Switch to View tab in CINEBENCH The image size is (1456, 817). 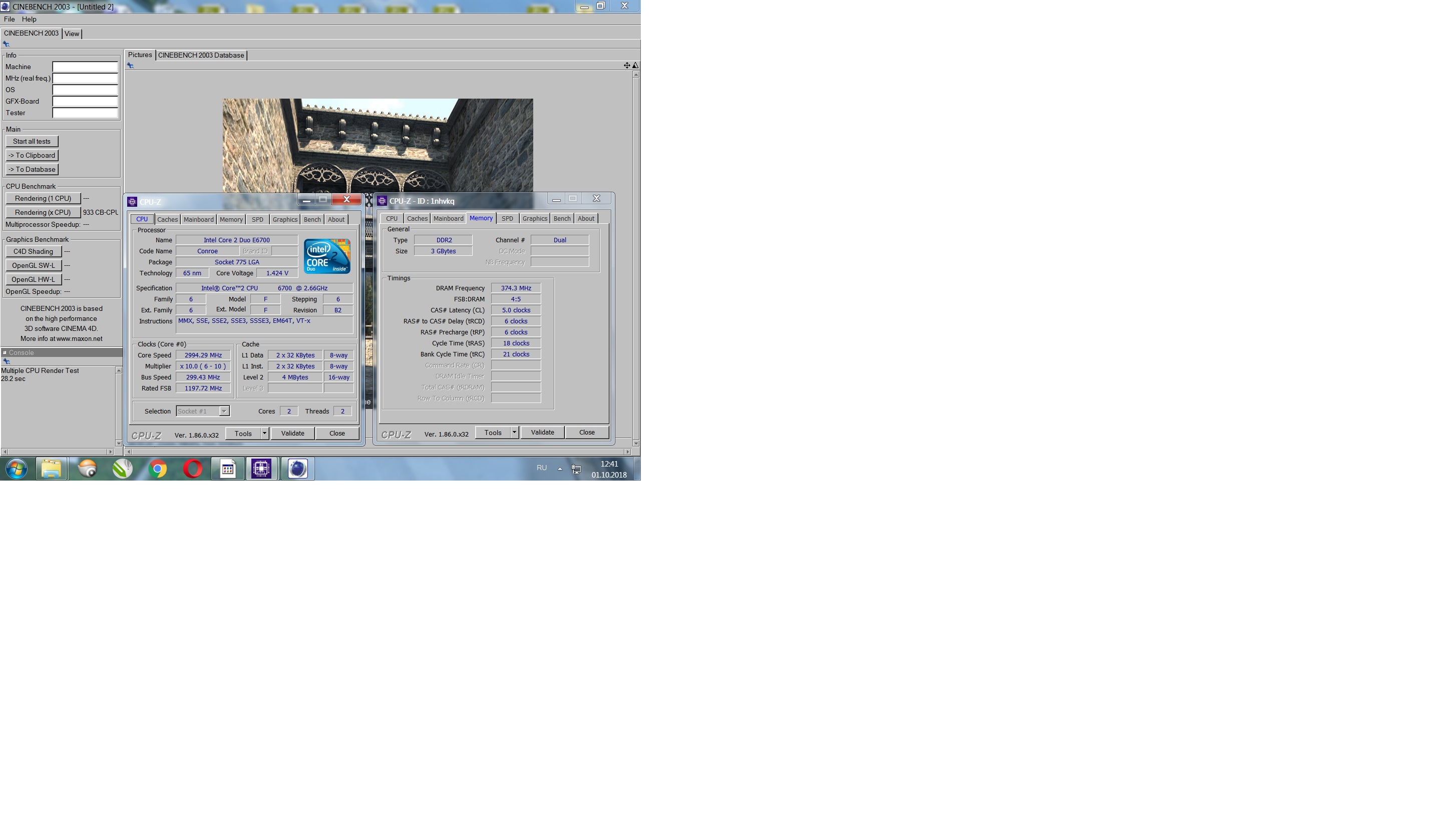(72, 34)
